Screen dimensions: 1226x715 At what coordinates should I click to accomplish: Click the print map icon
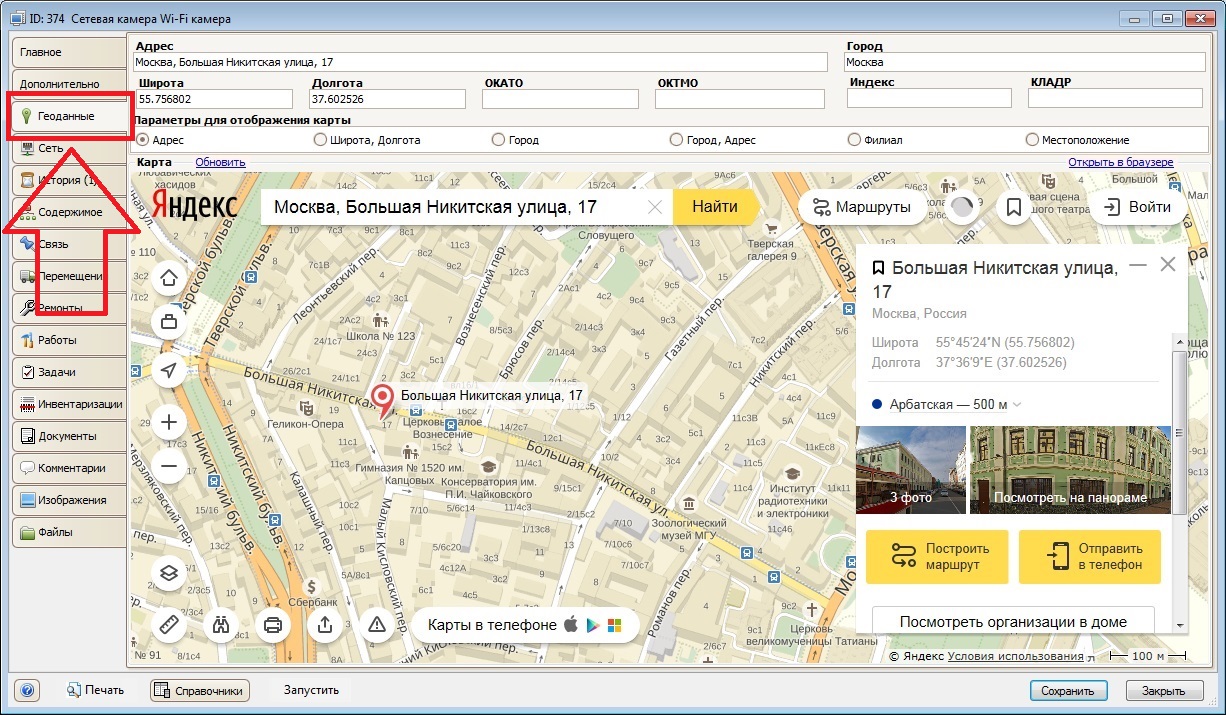(272, 625)
